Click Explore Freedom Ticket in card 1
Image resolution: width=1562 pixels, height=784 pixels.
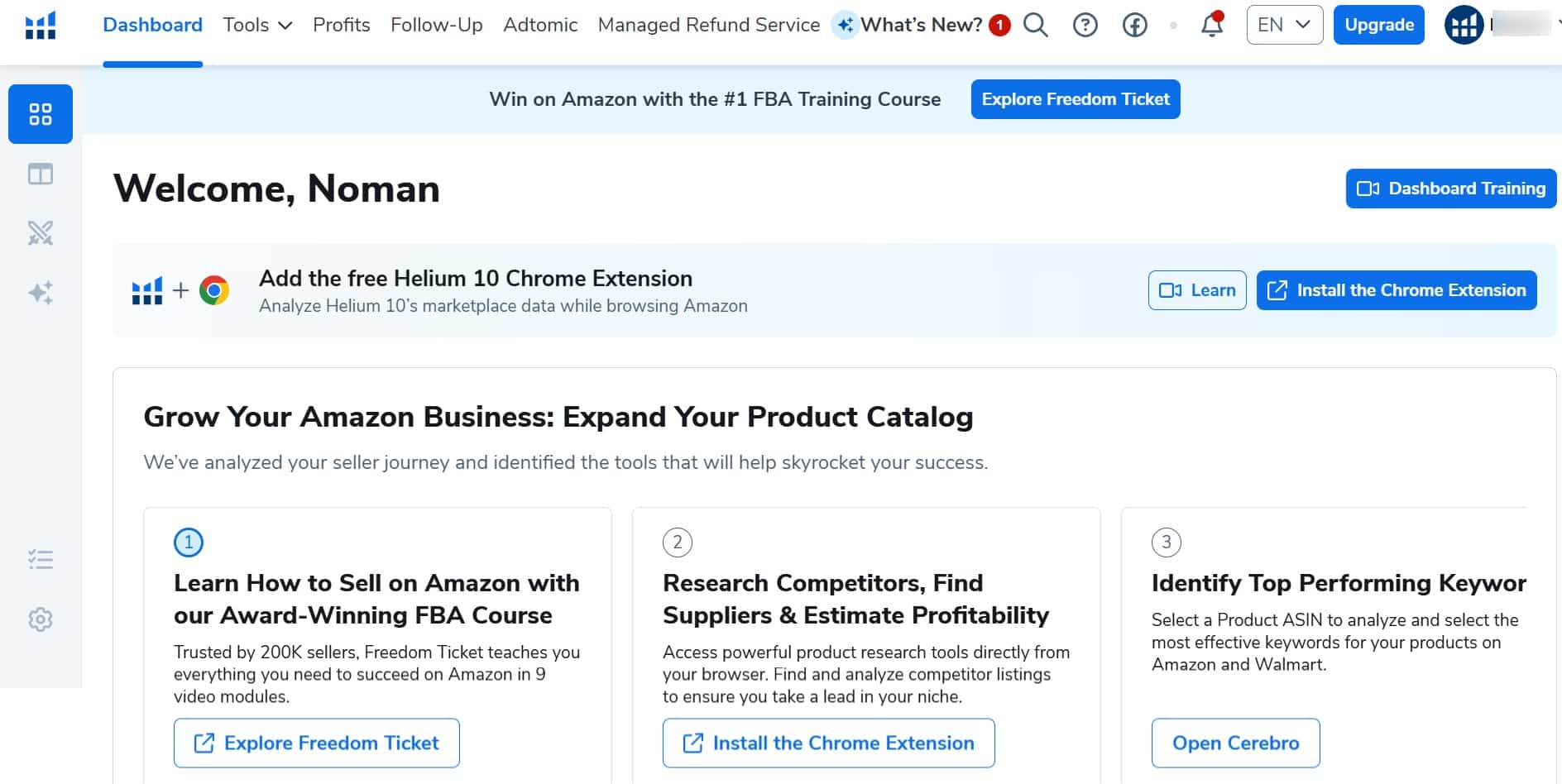click(317, 743)
